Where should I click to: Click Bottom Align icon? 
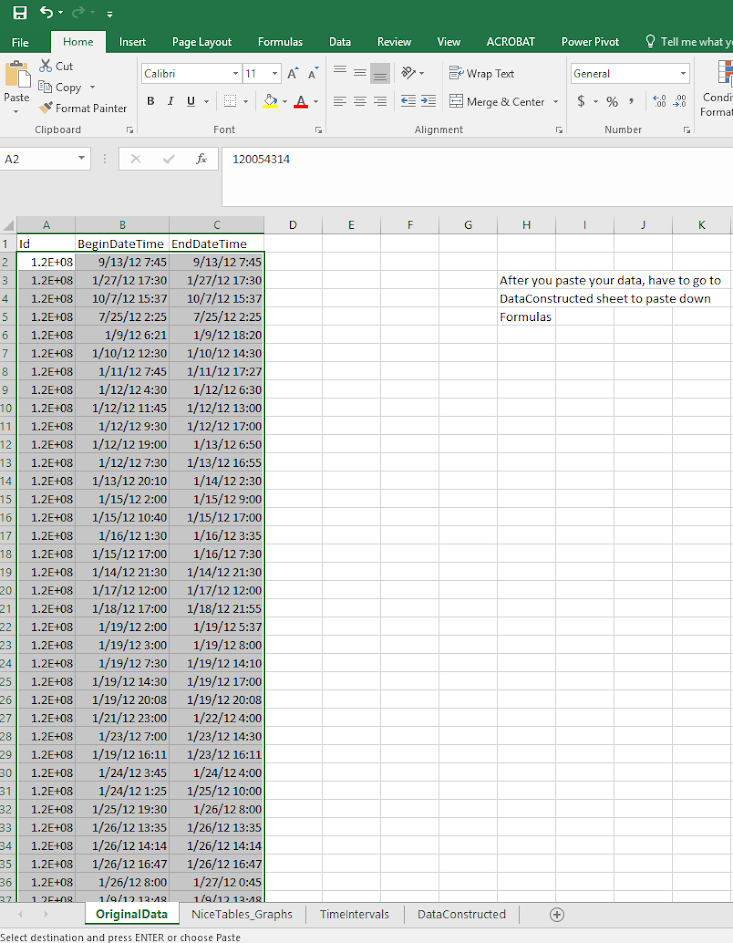379,73
